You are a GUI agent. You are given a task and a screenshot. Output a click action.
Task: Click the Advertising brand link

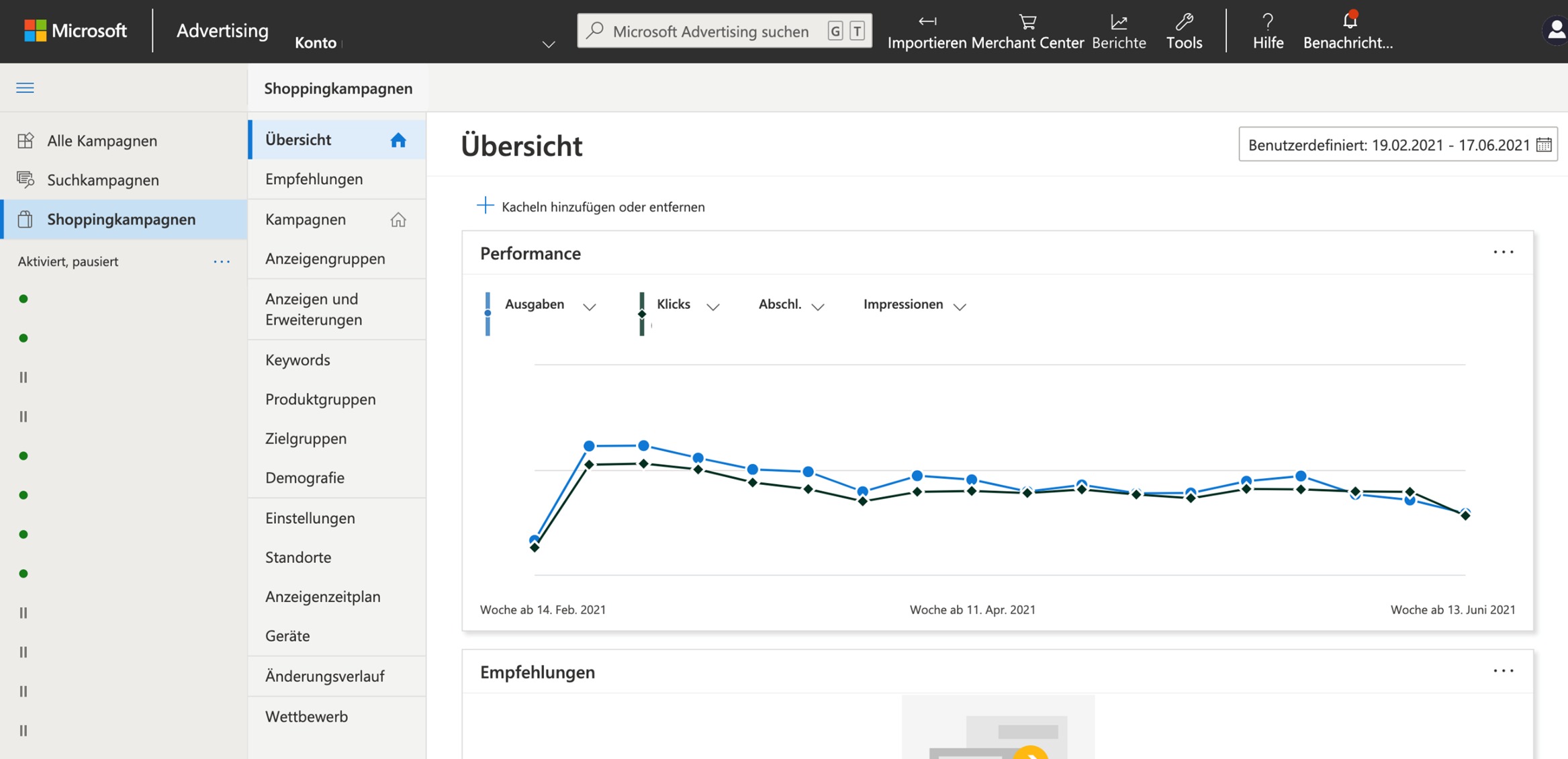point(222,30)
